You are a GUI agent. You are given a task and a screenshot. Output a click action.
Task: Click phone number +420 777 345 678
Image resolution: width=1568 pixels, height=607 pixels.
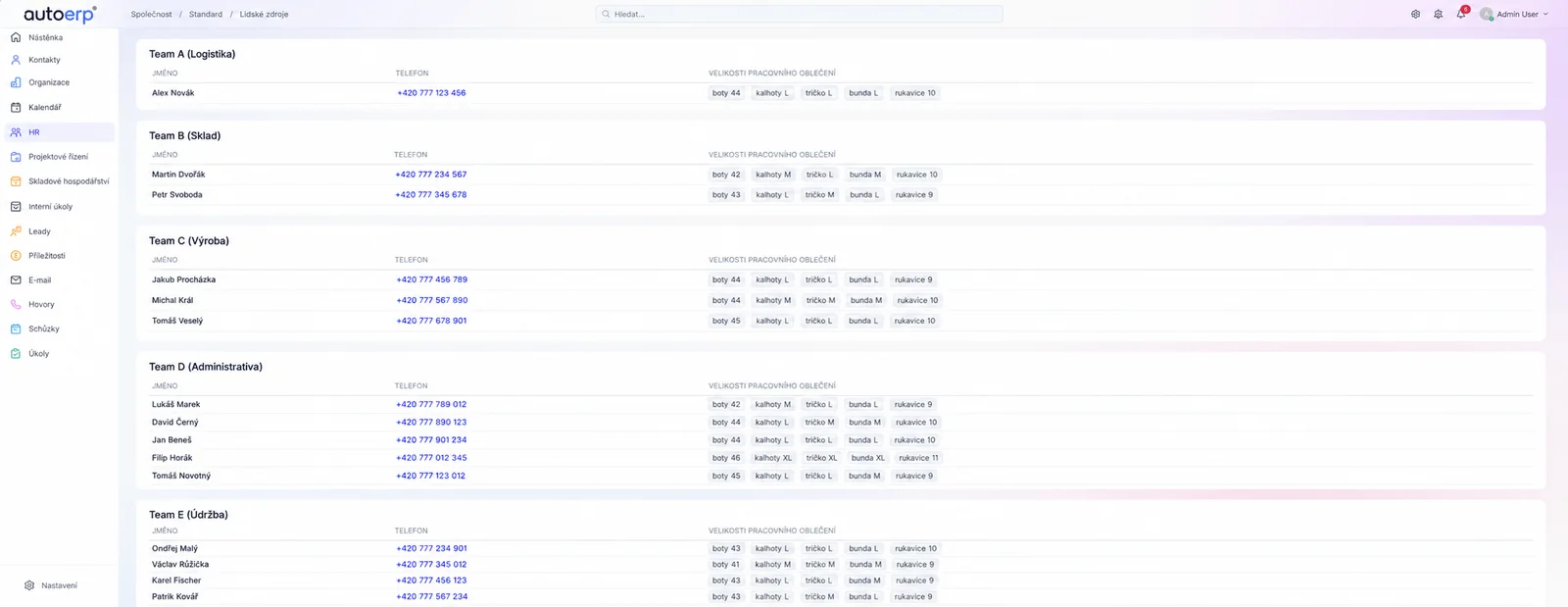click(431, 195)
